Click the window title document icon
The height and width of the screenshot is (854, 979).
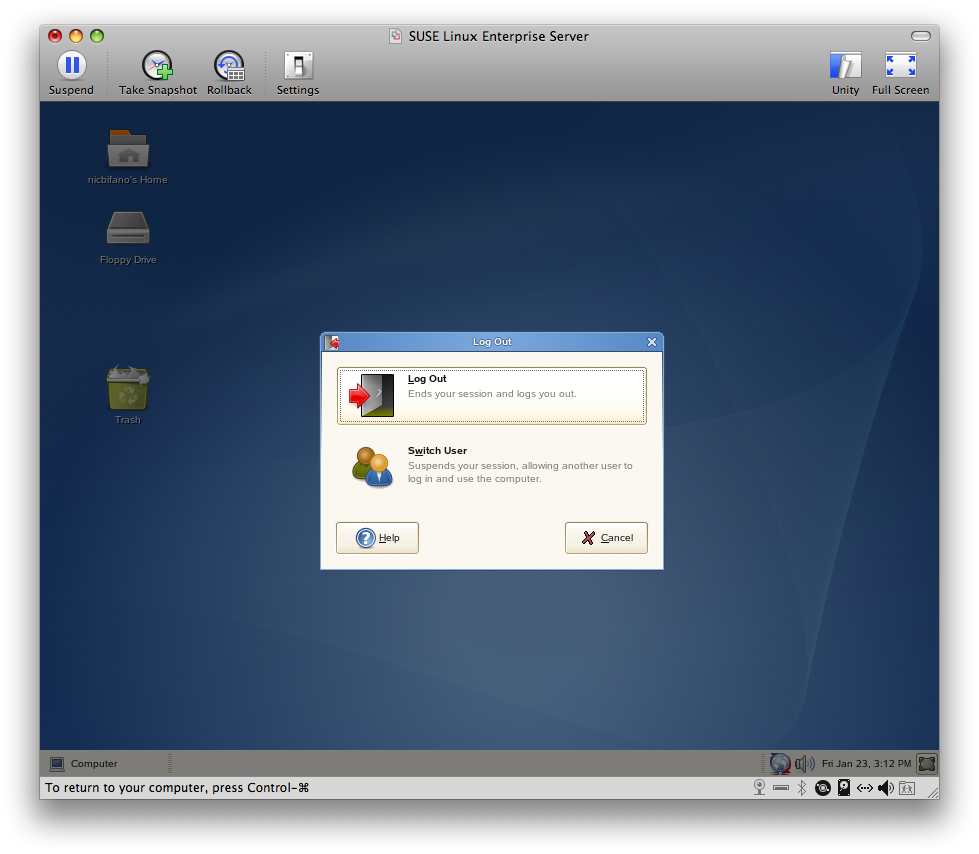(395, 36)
